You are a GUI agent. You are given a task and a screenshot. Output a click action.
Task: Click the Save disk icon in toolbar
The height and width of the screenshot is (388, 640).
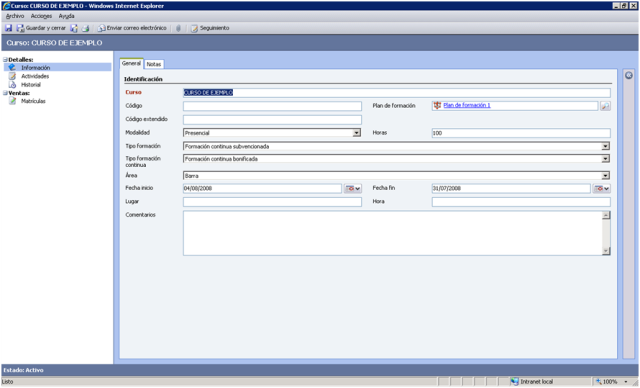[x=8, y=28]
